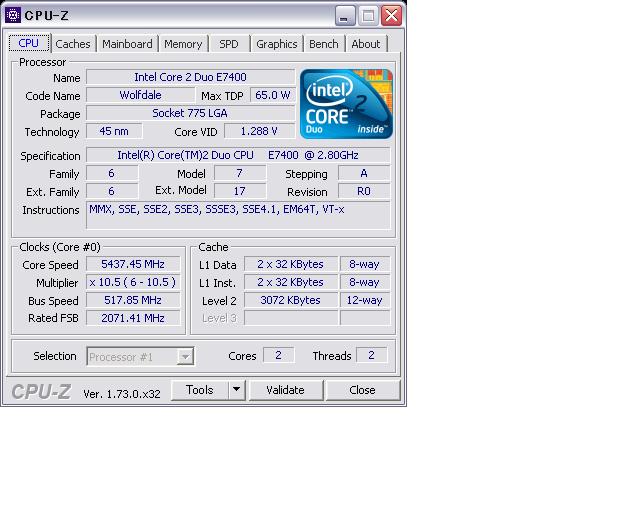Show the About tab
The height and width of the screenshot is (512, 640).
coord(366,44)
